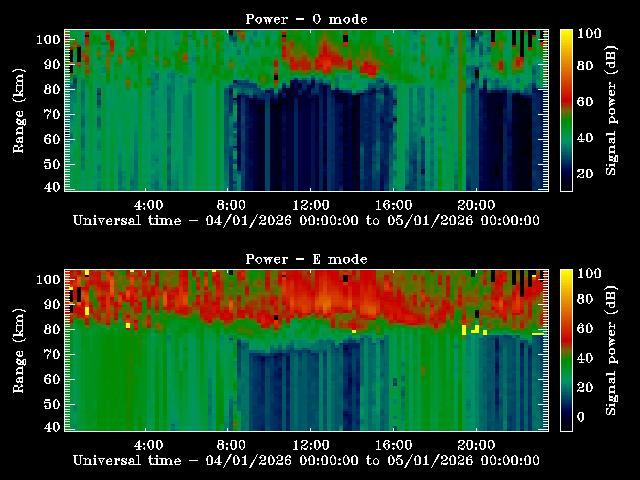The width and height of the screenshot is (640, 480).
Task: Click "Signal power (dB)" label beside O mode colorbar
Action: coord(612,110)
